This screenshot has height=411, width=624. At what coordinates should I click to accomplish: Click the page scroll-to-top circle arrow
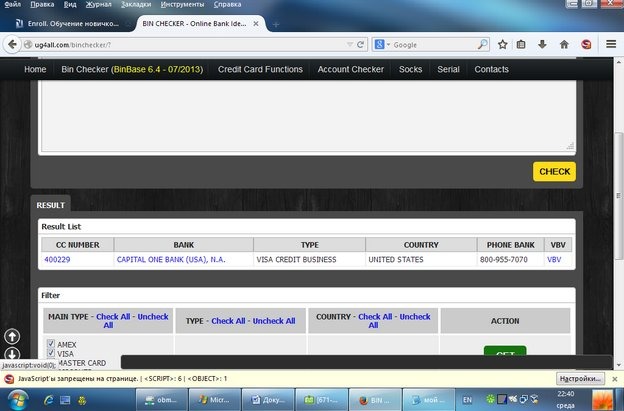click(x=12, y=337)
